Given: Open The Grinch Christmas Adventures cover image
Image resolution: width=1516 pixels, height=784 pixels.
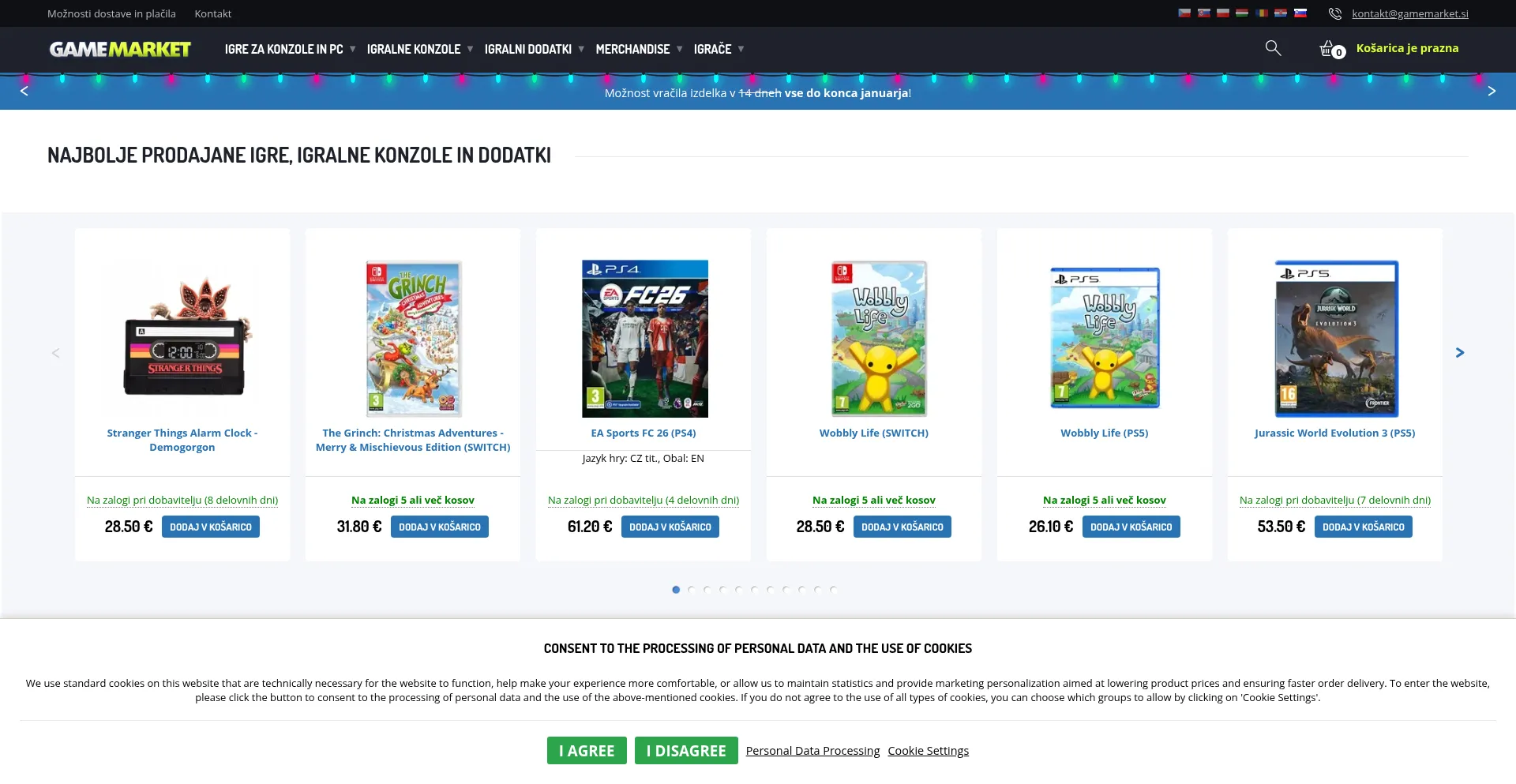Looking at the screenshot, I should (x=413, y=338).
